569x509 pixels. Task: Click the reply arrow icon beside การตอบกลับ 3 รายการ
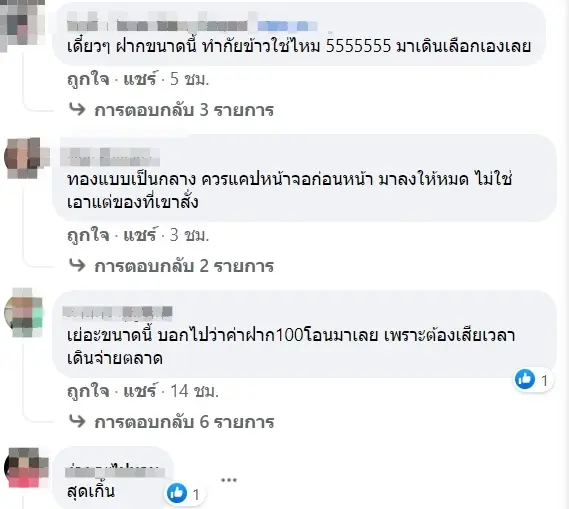(77, 109)
